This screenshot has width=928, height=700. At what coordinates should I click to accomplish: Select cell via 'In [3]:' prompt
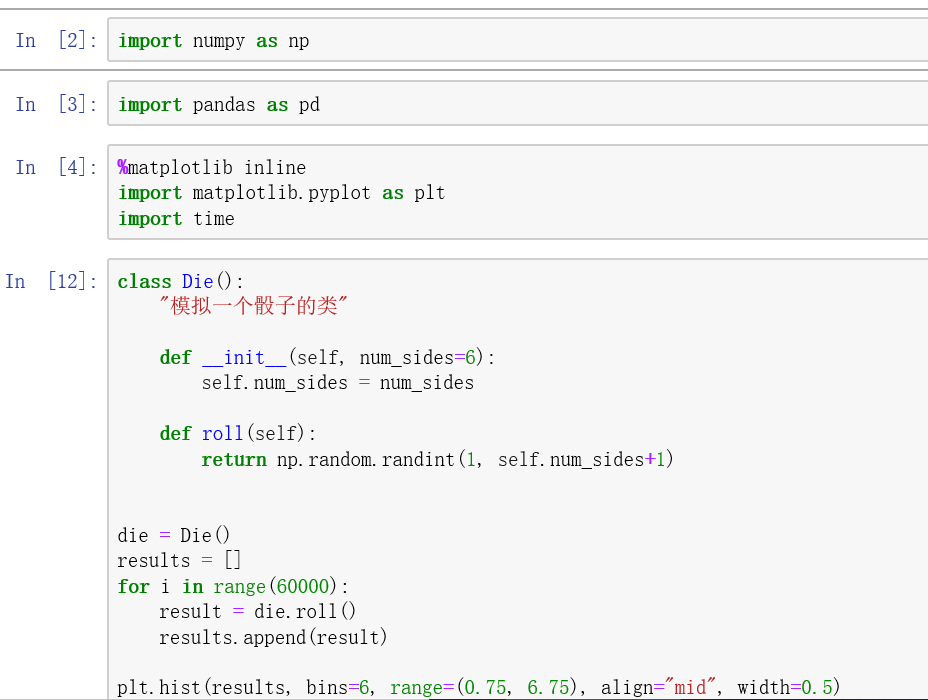pos(56,104)
